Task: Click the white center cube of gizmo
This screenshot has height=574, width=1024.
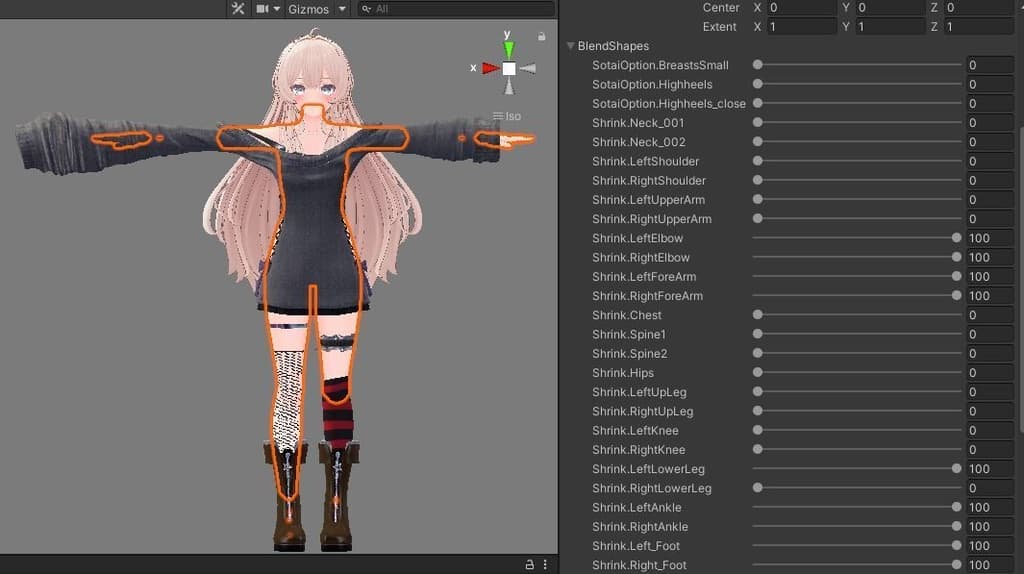Action: coord(509,68)
